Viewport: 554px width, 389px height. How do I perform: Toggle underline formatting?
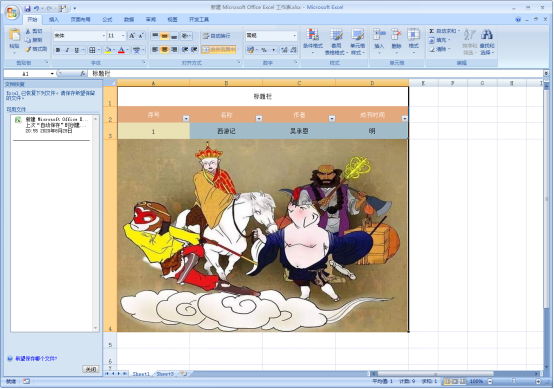point(76,50)
